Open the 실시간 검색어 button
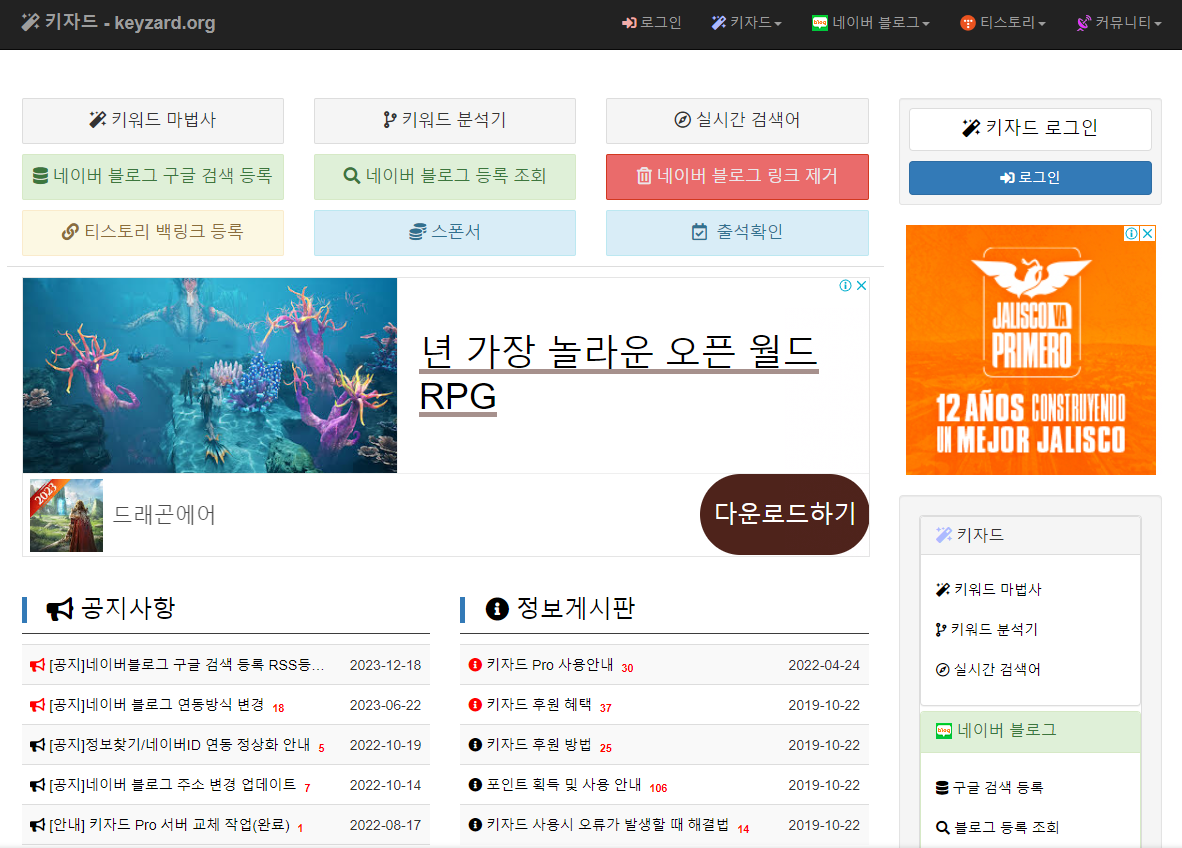The image size is (1182, 848). coord(737,121)
